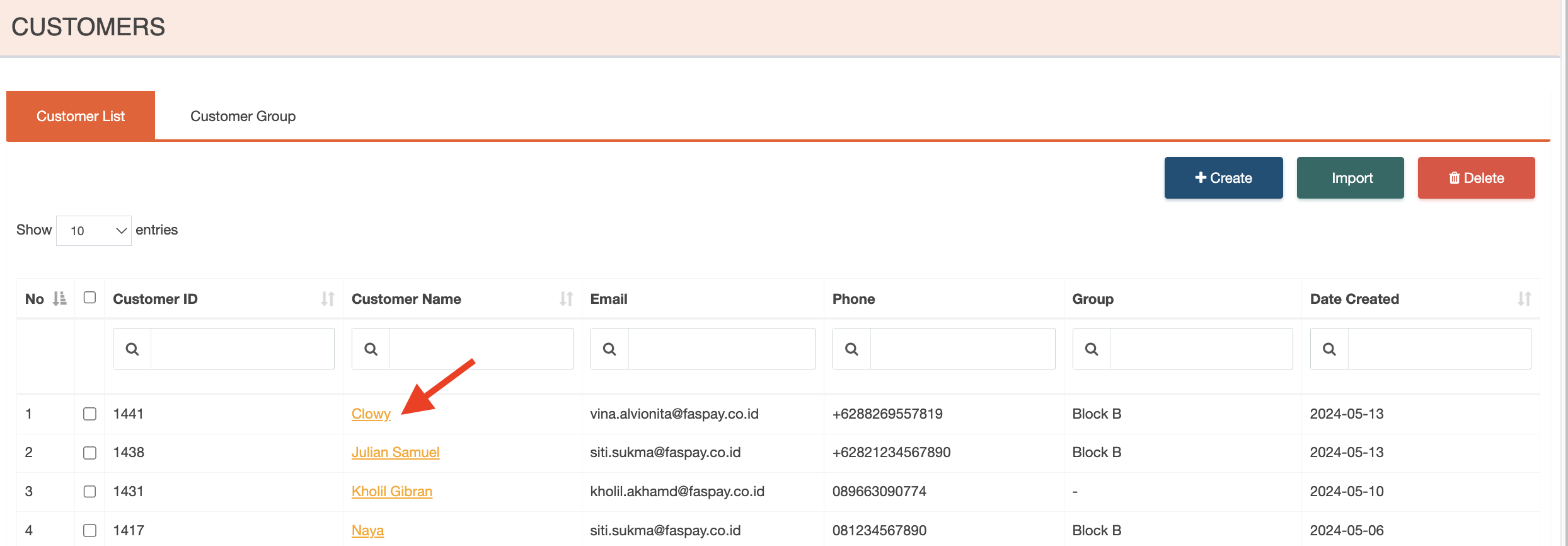Click the Date Created search icon
Viewport: 1568px width, 546px height.
click(x=1329, y=349)
